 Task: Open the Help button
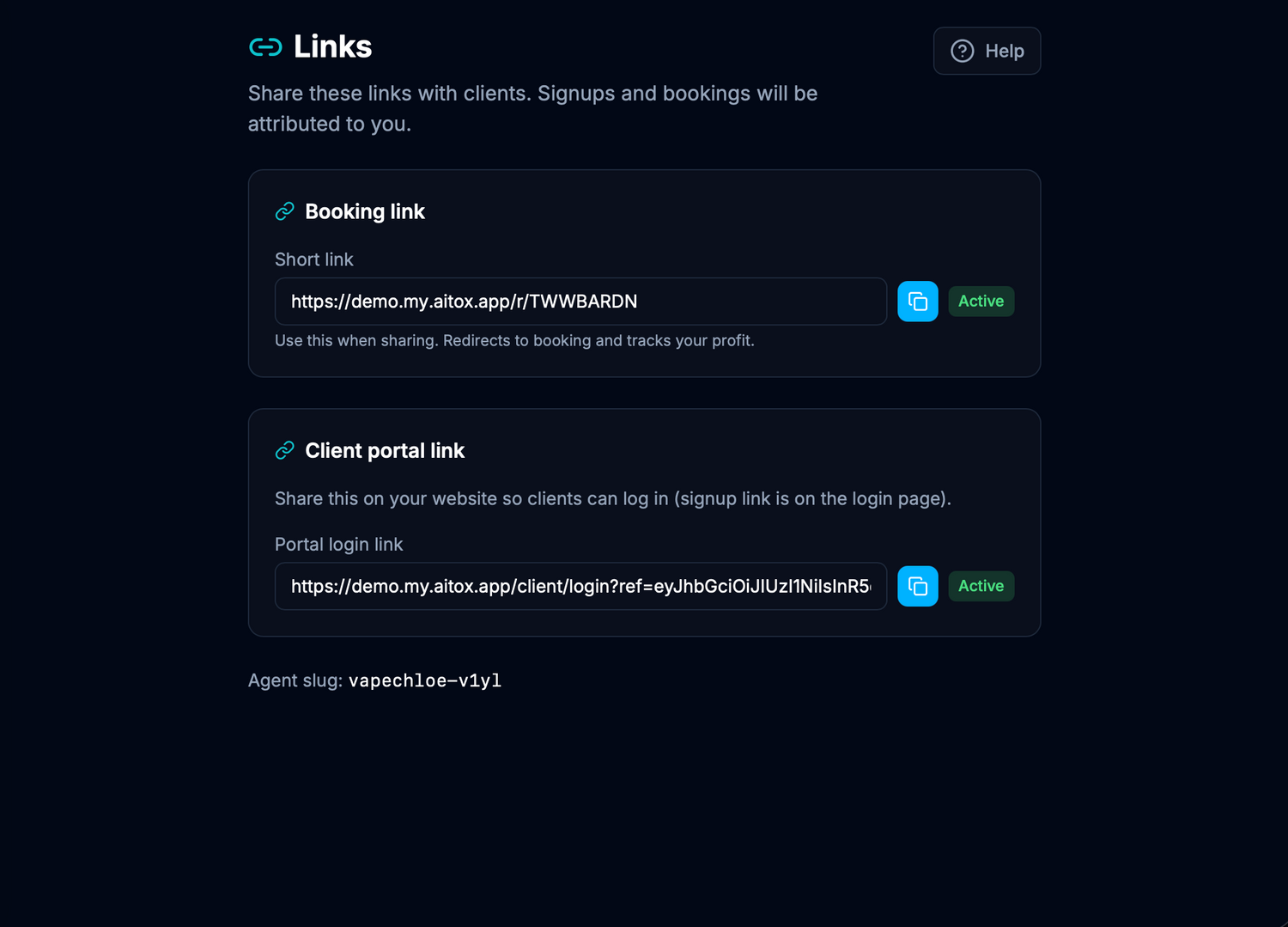pyautogui.click(x=987, y=51)
